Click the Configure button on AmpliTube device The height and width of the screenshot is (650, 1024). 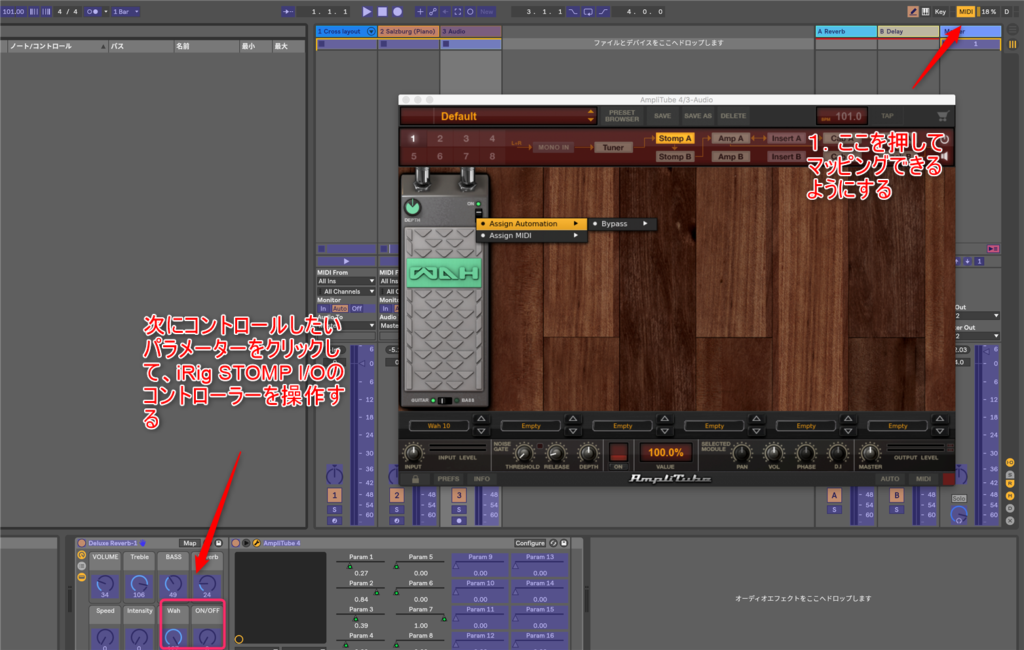(530, 543)
